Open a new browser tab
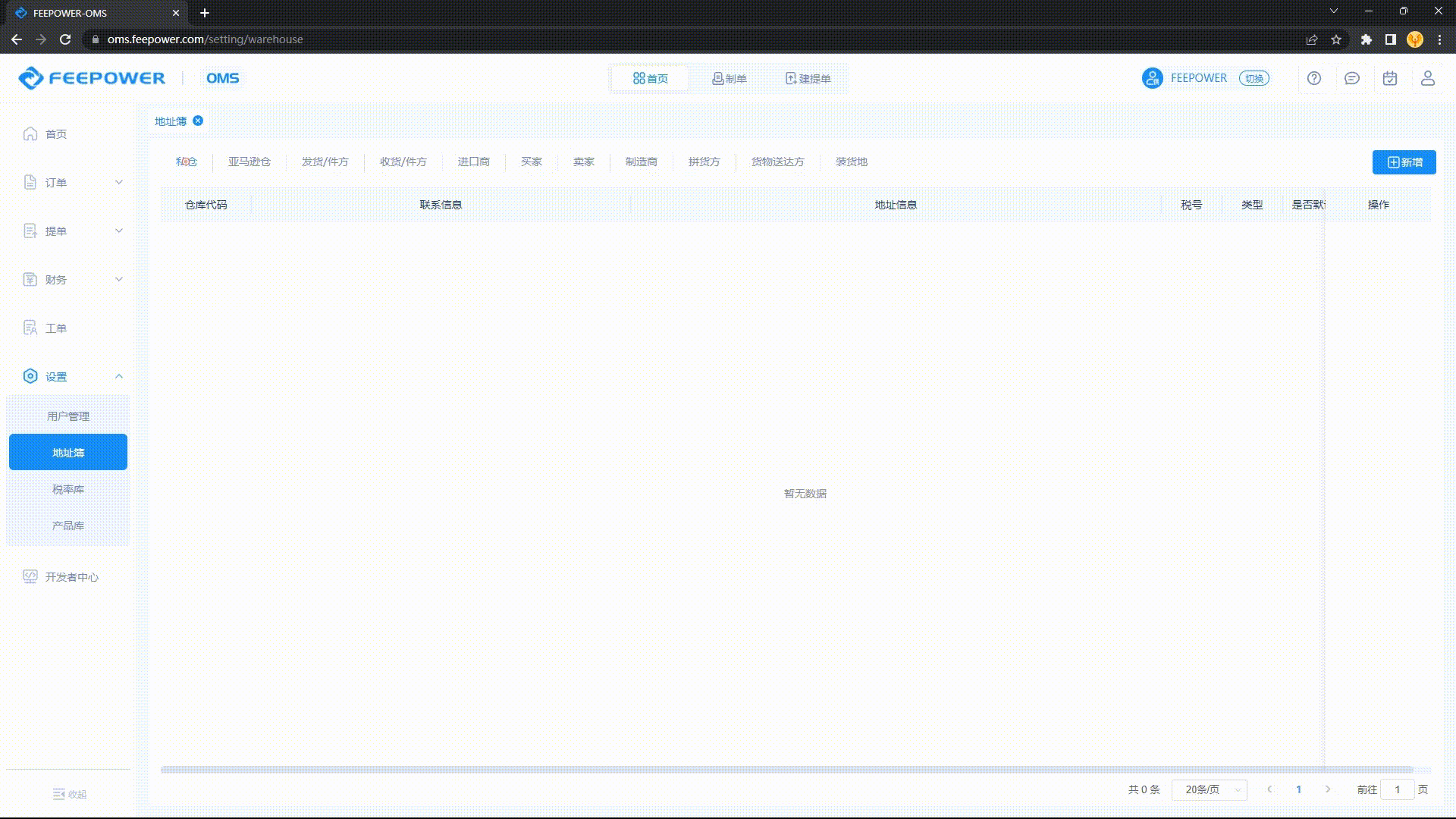 click(205, 13)
